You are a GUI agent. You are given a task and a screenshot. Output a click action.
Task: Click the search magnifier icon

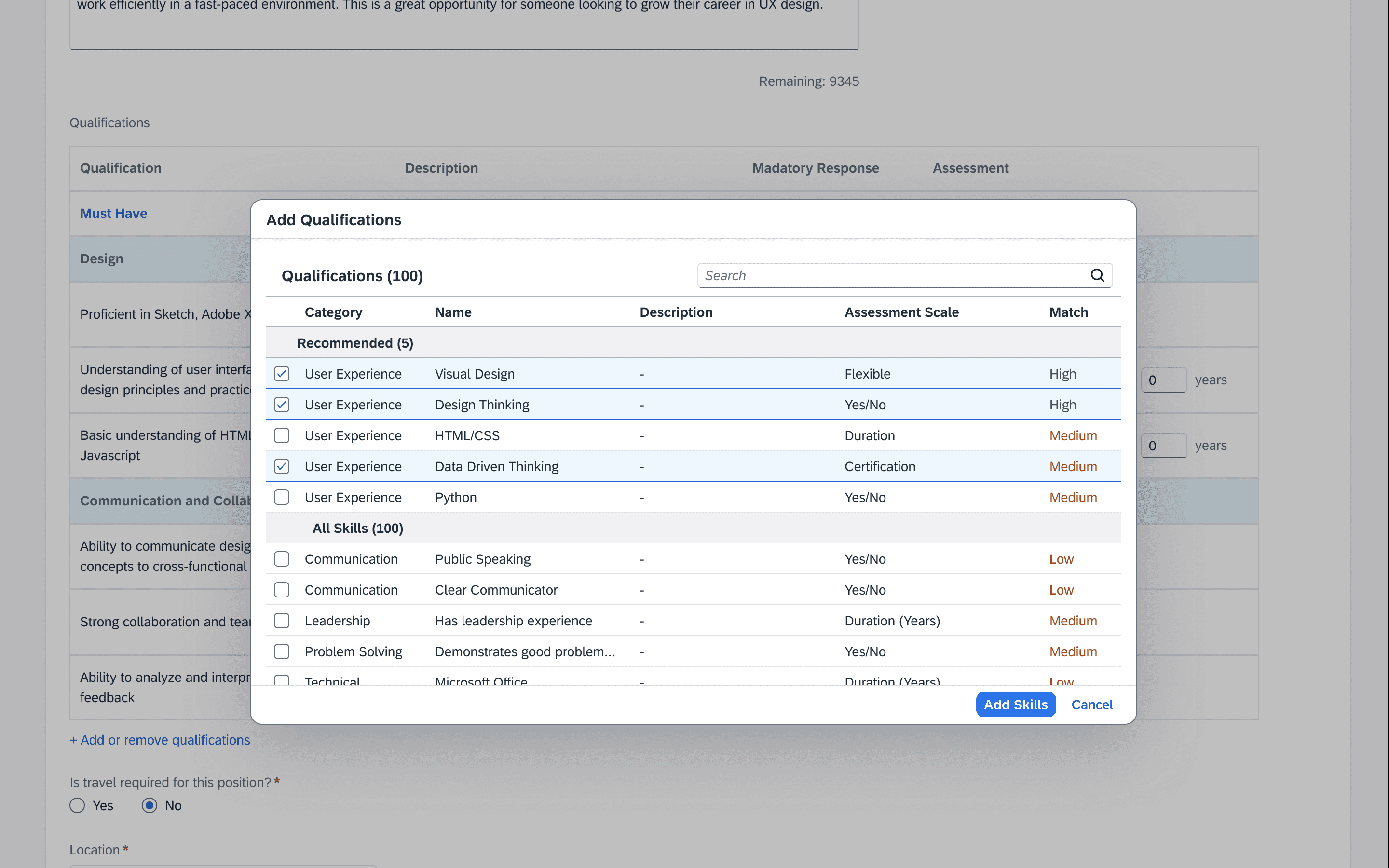point(1097,275)
